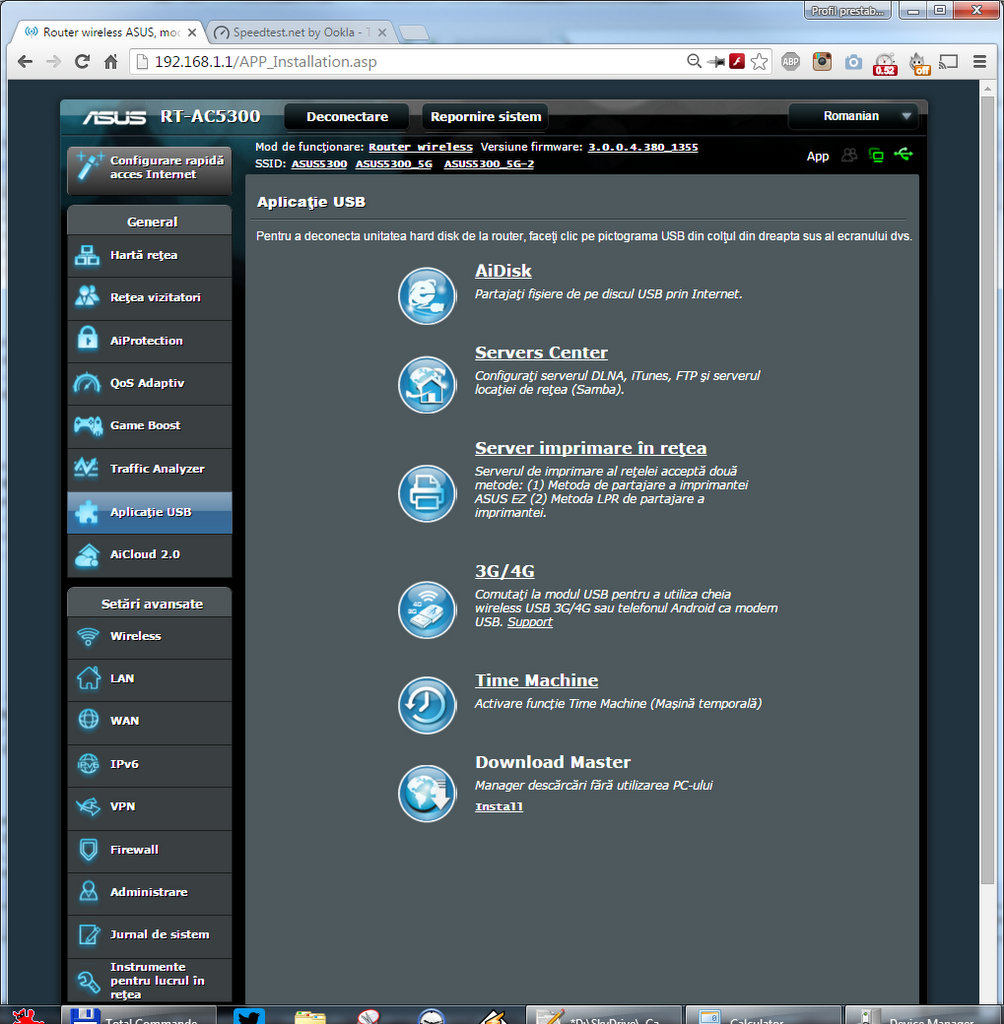Open WAN settings in sidebar
The image size is (1004, 1024).
[150, 722]
